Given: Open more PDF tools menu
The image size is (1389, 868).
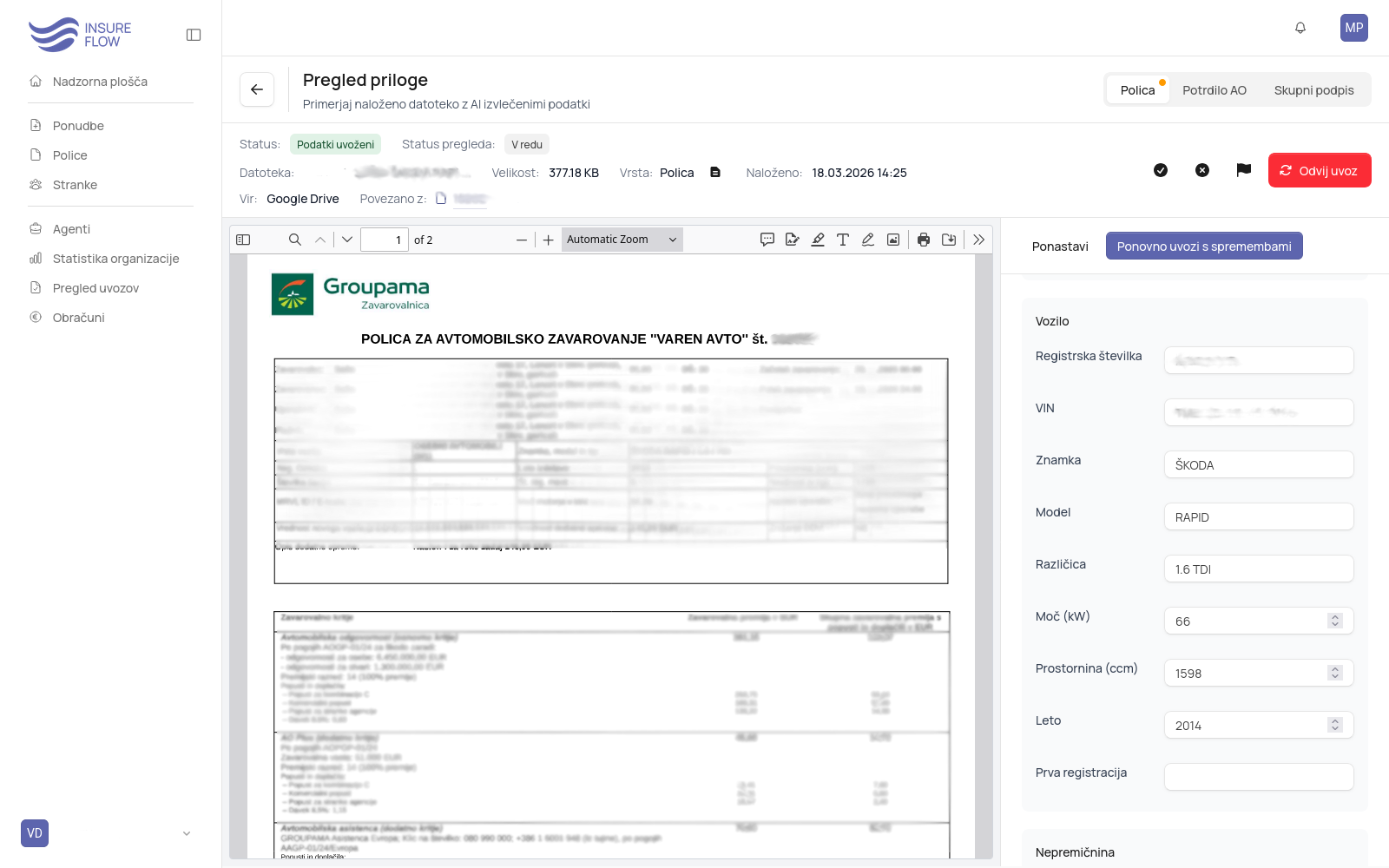Looking at the screenshot, I should coord(979,240).
